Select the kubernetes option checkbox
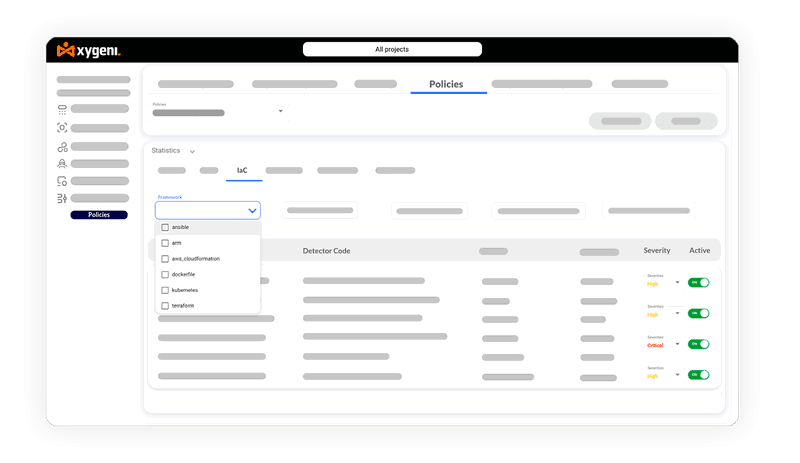Screen dimensions: 800x463 coord(165,290)
